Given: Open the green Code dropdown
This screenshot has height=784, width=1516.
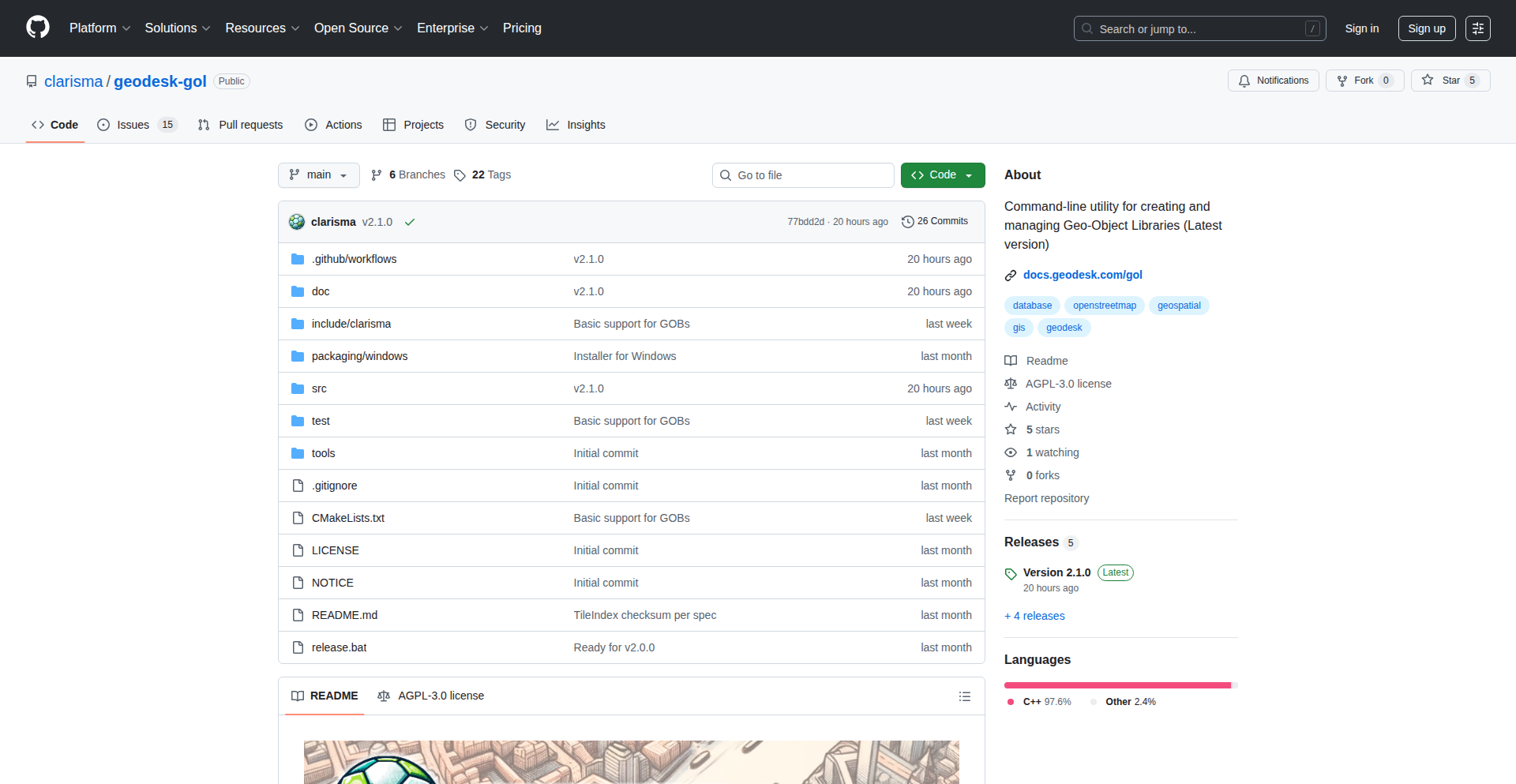Looking at the screenshot, I should [x=942, y=175].
